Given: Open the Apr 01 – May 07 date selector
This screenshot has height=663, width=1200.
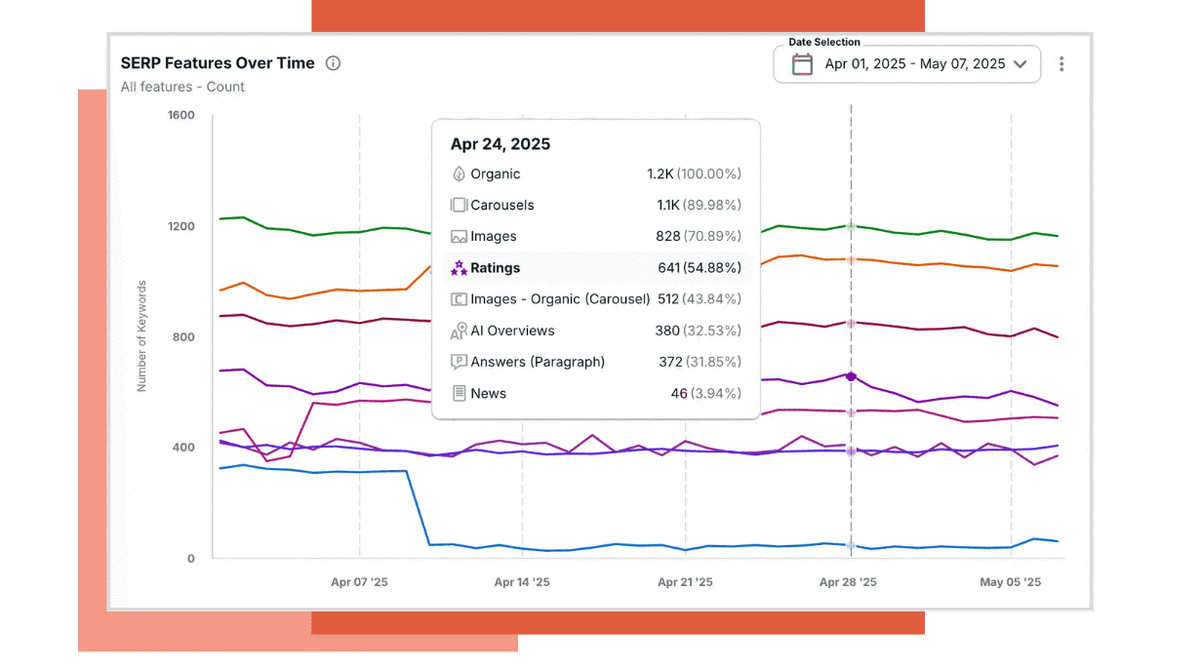Looking at the screenshot, I should 914,64.
